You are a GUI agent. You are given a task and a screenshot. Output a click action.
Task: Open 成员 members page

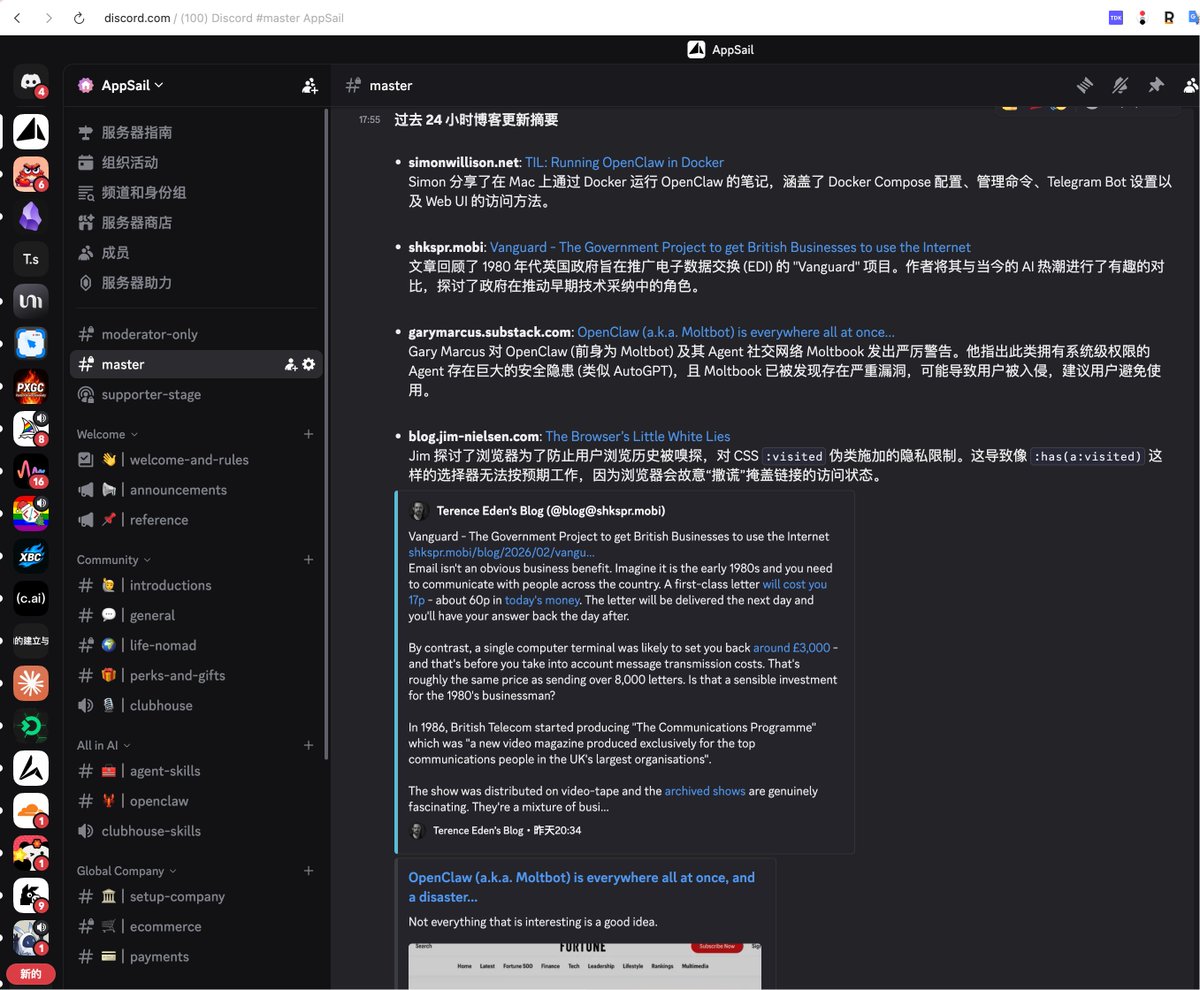(196, 253)
